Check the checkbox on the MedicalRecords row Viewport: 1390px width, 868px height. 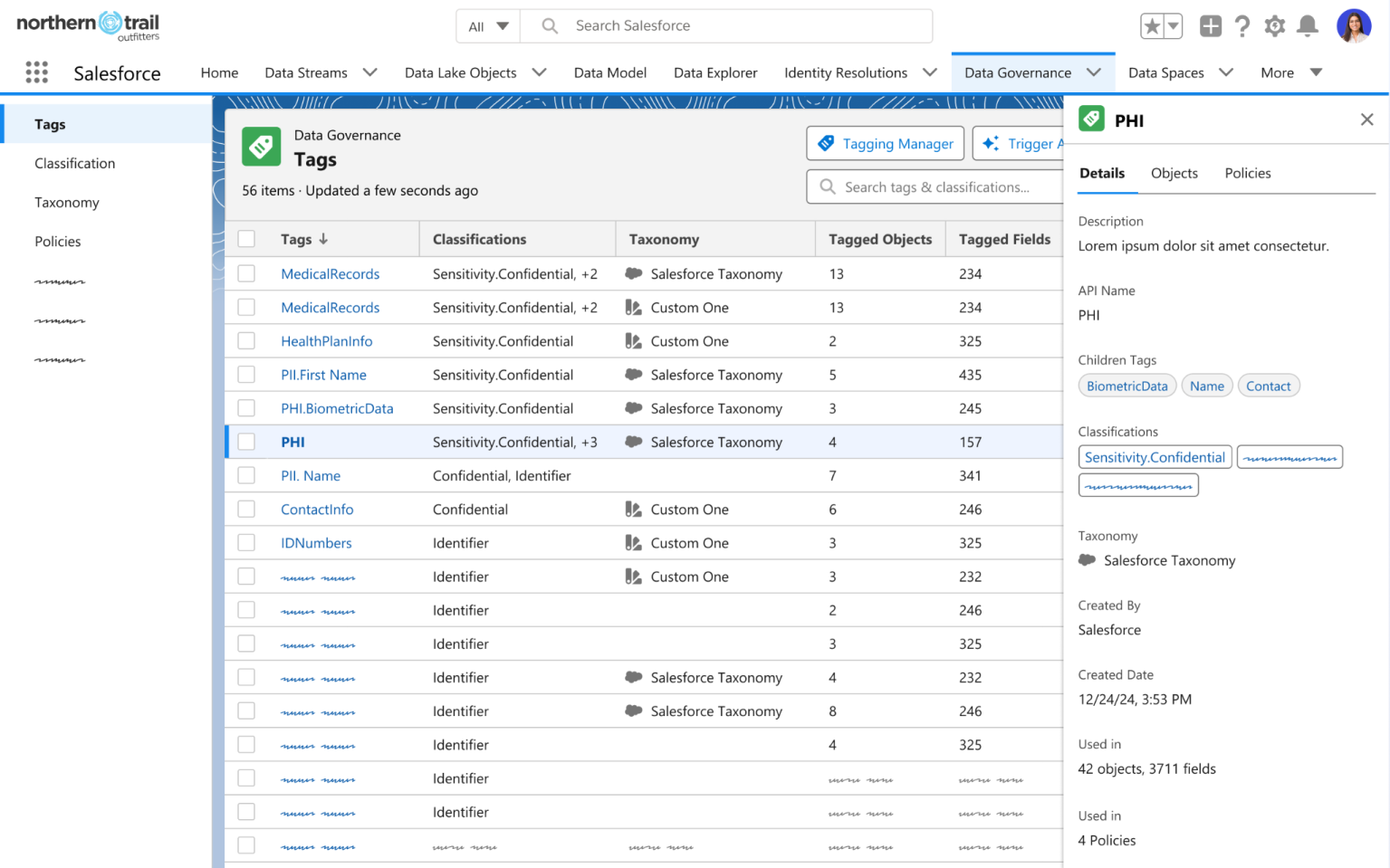pos(246,273)
